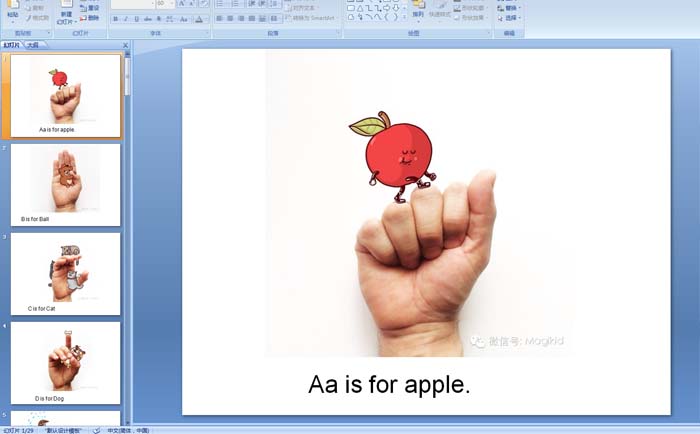Align text left
Screen dimensions: 700x434
click(x=219, y=18)
